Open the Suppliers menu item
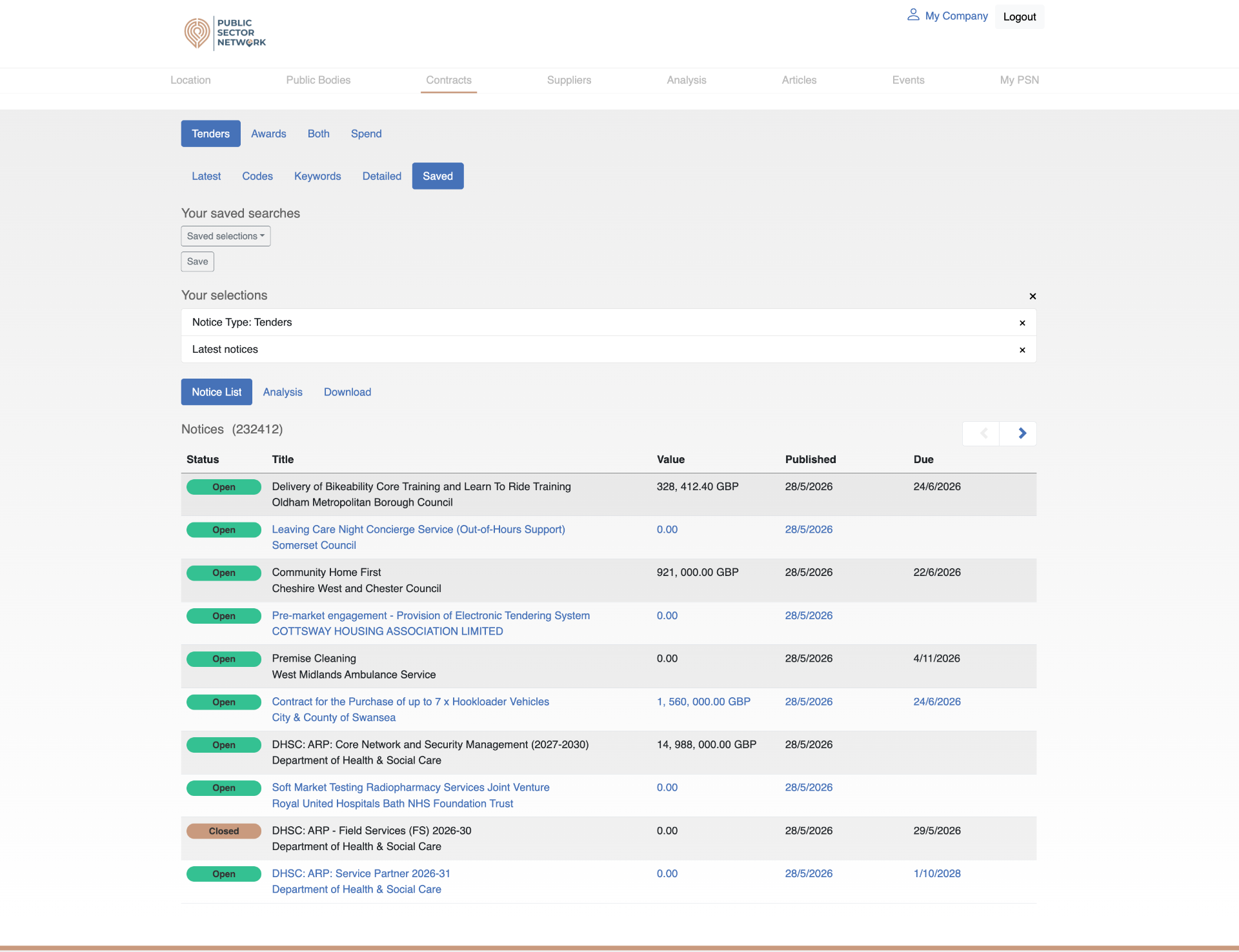 569,80
